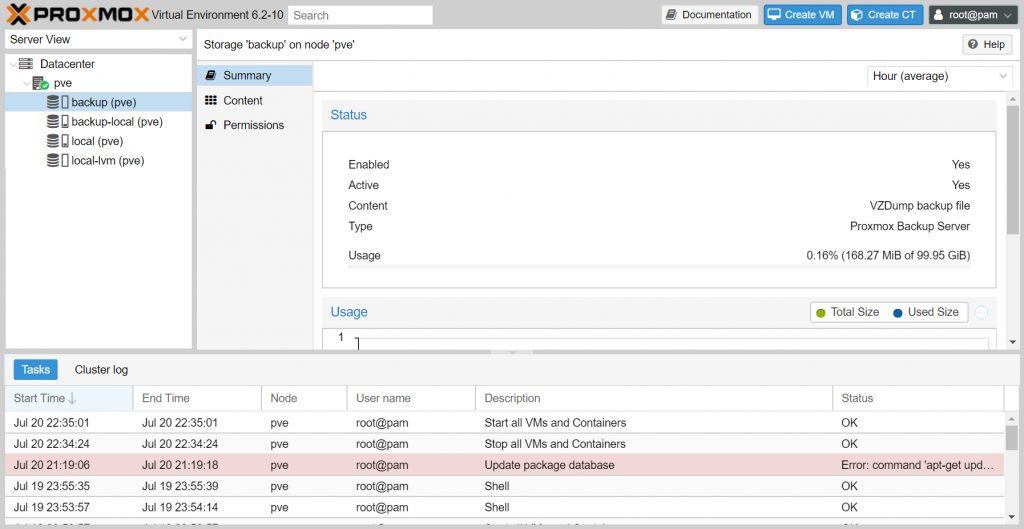This screenshot has height=529, width=1024.
Task: Click the local-lvm (pve) storage icon
Action: [57, 160]
